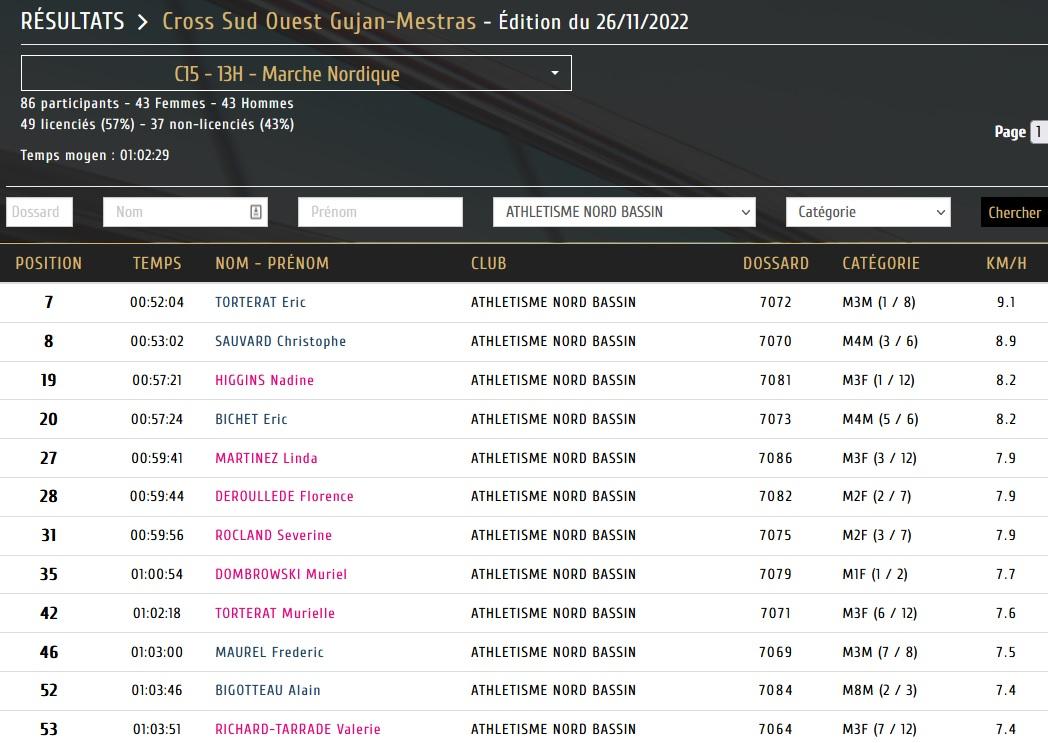The image size is (1048, 743).
Task: Click position number 42
Action: (x=48, y=613)
